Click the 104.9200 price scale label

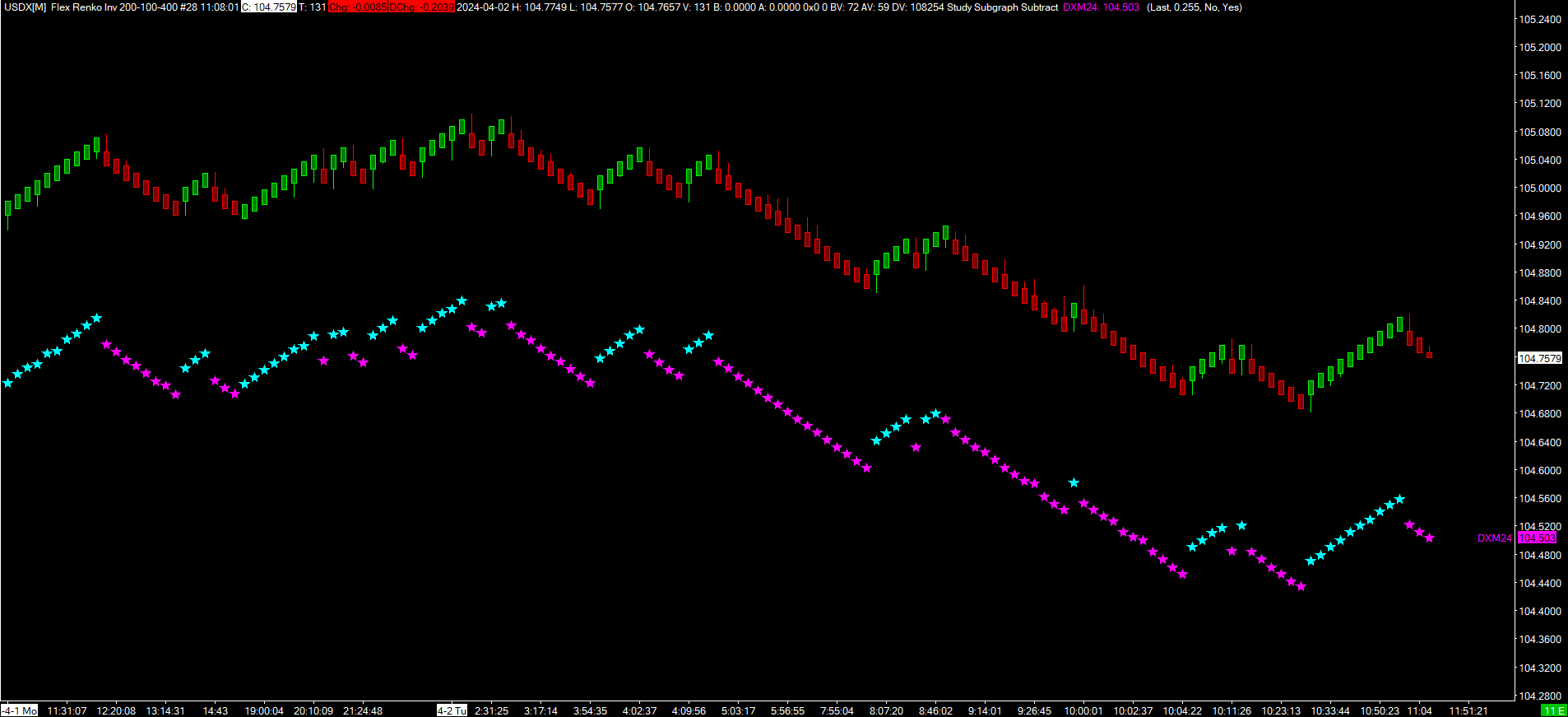[1539, 244]
